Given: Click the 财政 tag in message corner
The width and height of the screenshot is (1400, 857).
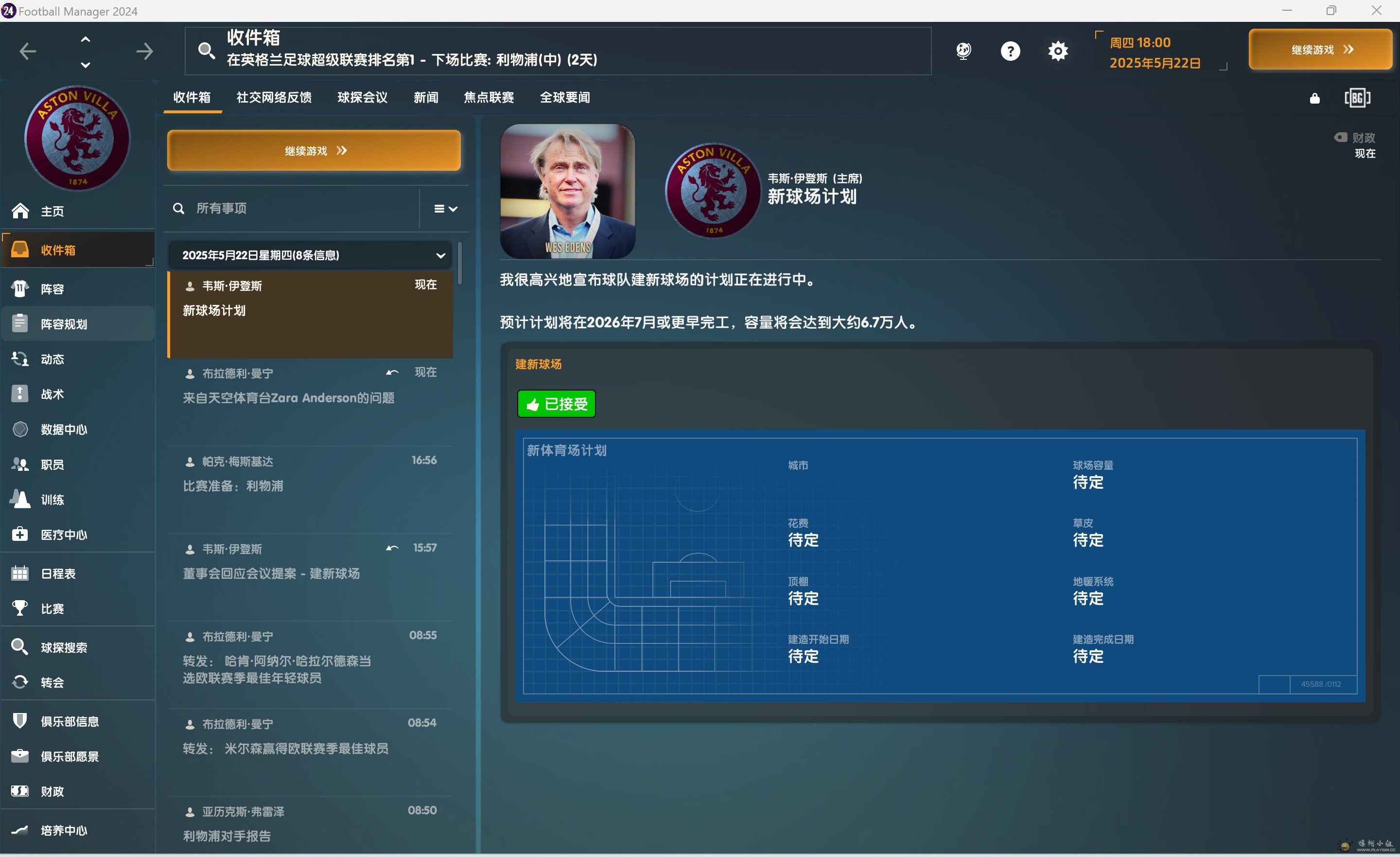Looking at the screenshot, I should tap(1355, 138).
